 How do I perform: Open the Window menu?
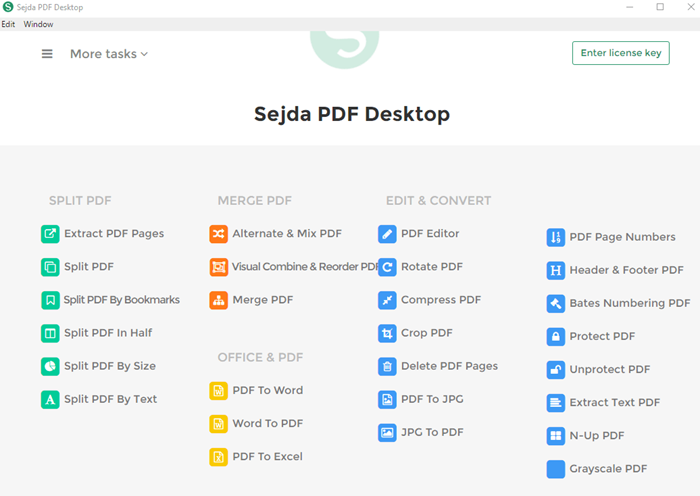(38, 24)
